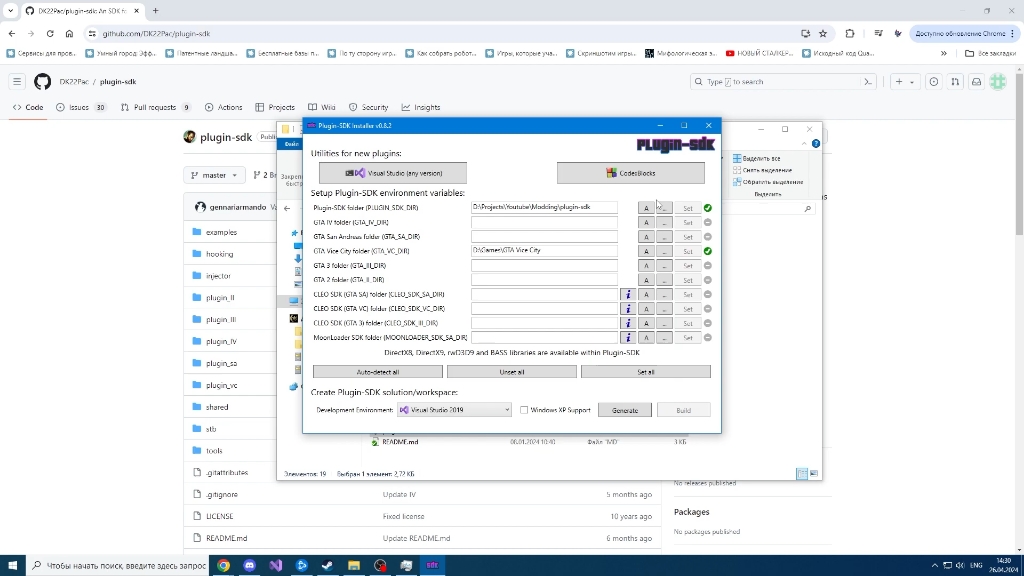Go back in Chrome
The height and width of the screenshot is (576, 1024).
click(12, 33)
